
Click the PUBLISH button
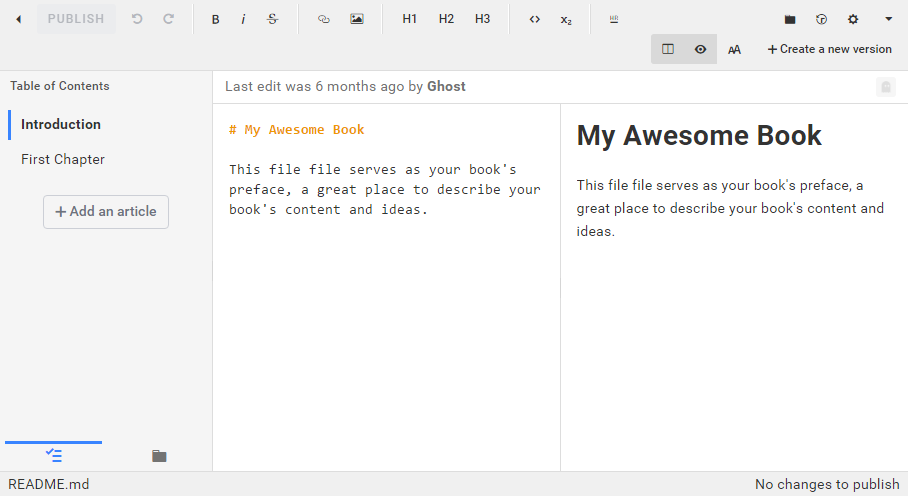pos(76,19)
